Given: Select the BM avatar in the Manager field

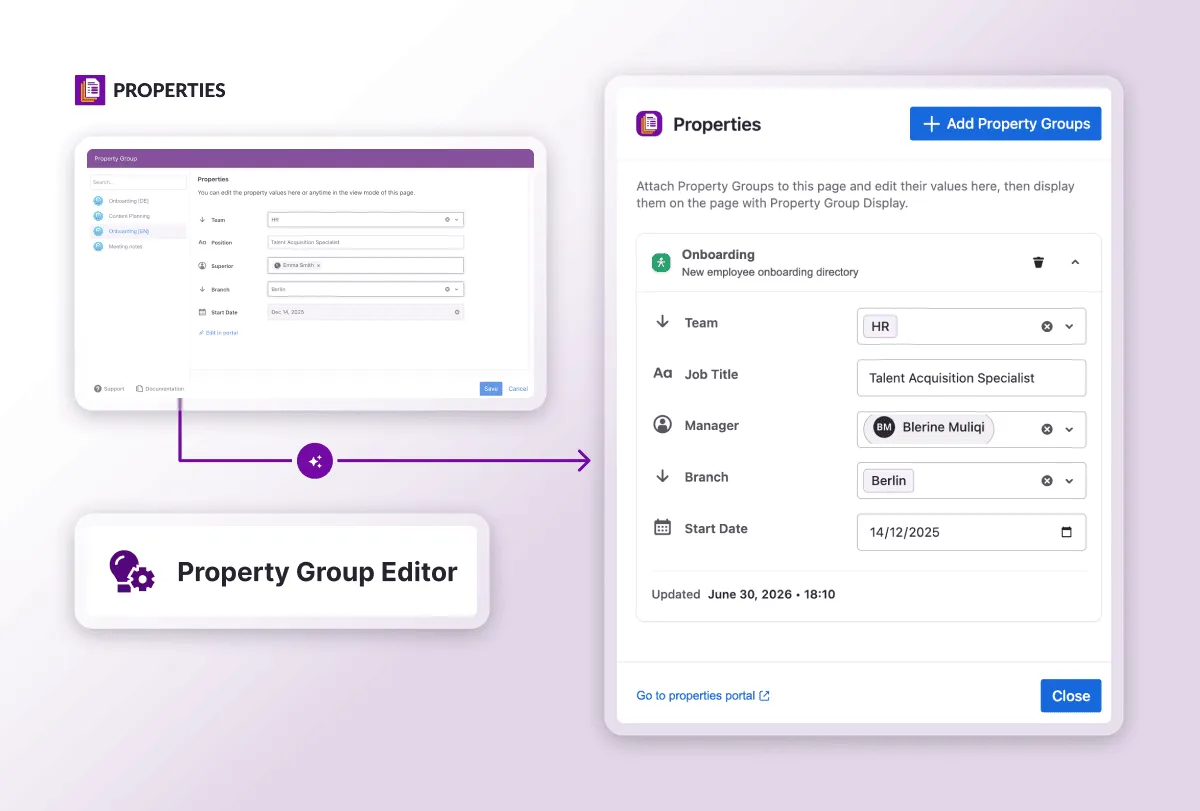Looking at the screenshot, I should 884,428.
